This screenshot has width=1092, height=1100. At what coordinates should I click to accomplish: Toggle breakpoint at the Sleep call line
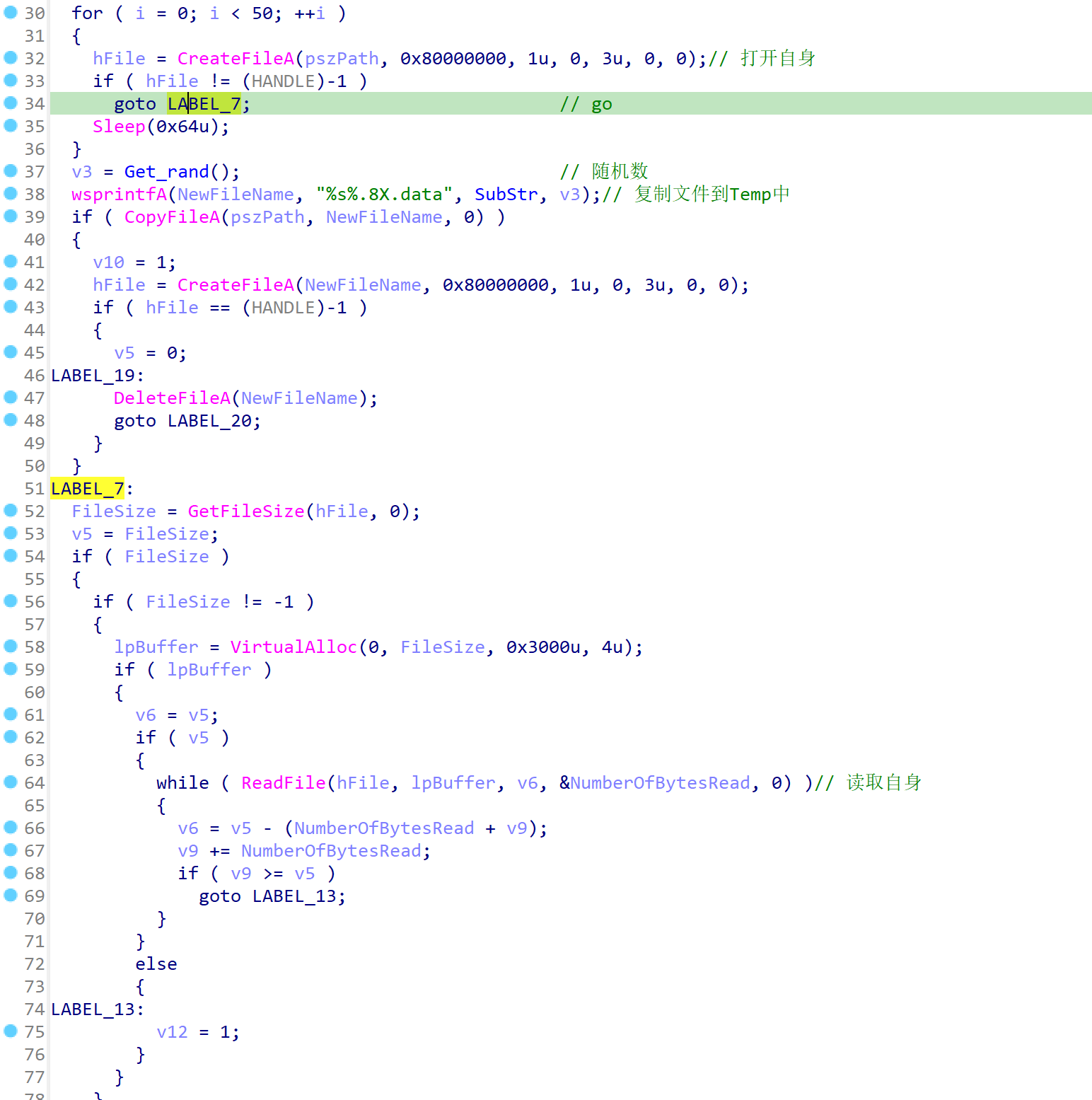click(x=11, y=126)
